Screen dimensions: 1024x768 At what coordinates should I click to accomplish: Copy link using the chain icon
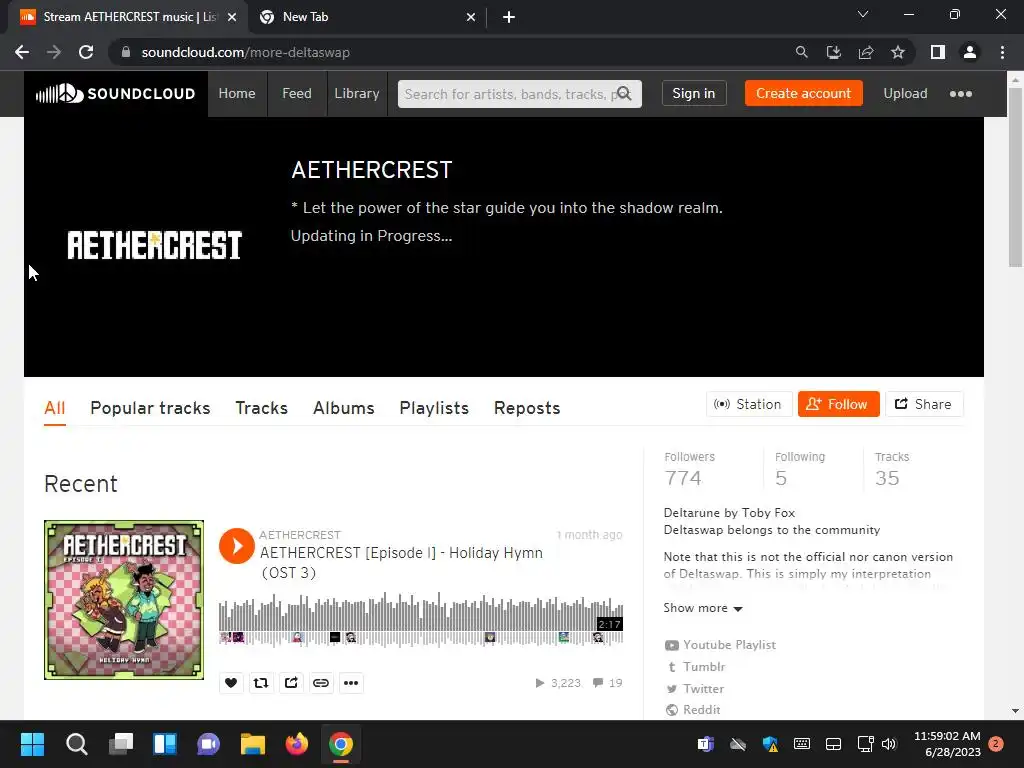click(321, 682)
